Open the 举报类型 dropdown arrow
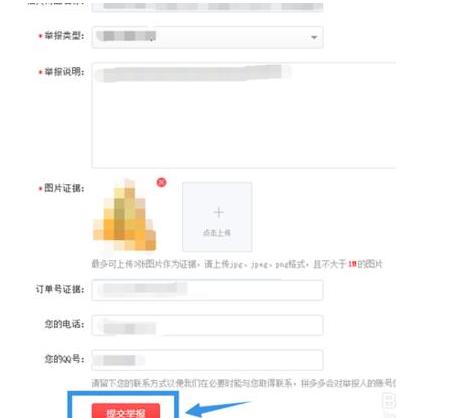The width and height of the screenshot is (457, 418). [314, 37]
